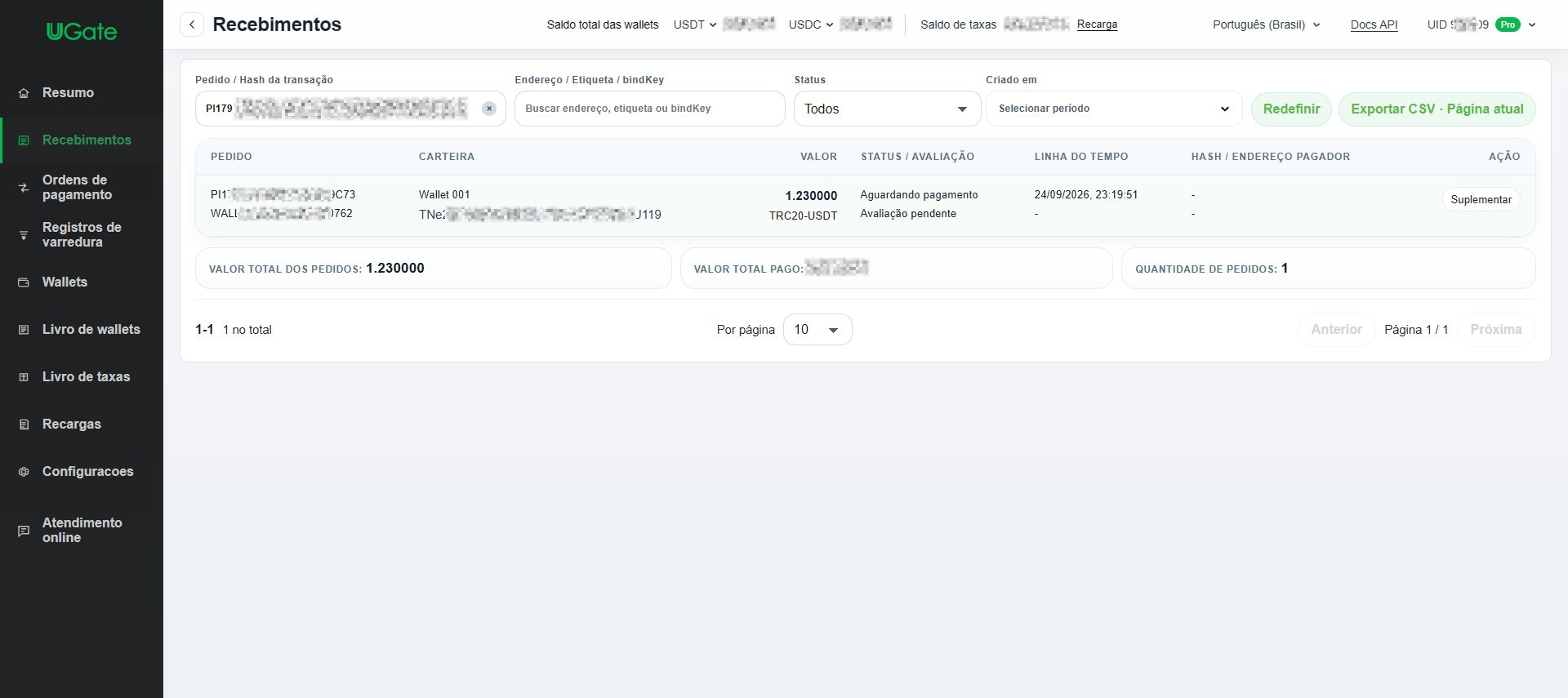Open the Criado em period selector
The width and height of the screenshot is (1568, 698).
[x=1114, y=109]
